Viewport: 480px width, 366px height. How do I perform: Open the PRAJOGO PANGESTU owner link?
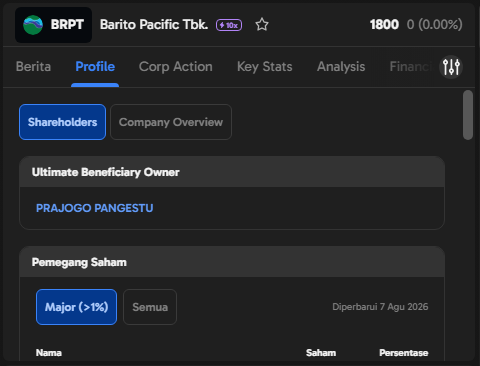point(95,208)
